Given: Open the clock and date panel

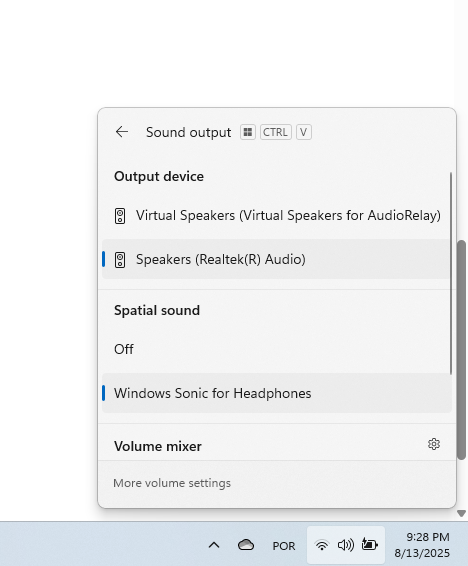Looking at the screenshot, I should tap(422, 545).
